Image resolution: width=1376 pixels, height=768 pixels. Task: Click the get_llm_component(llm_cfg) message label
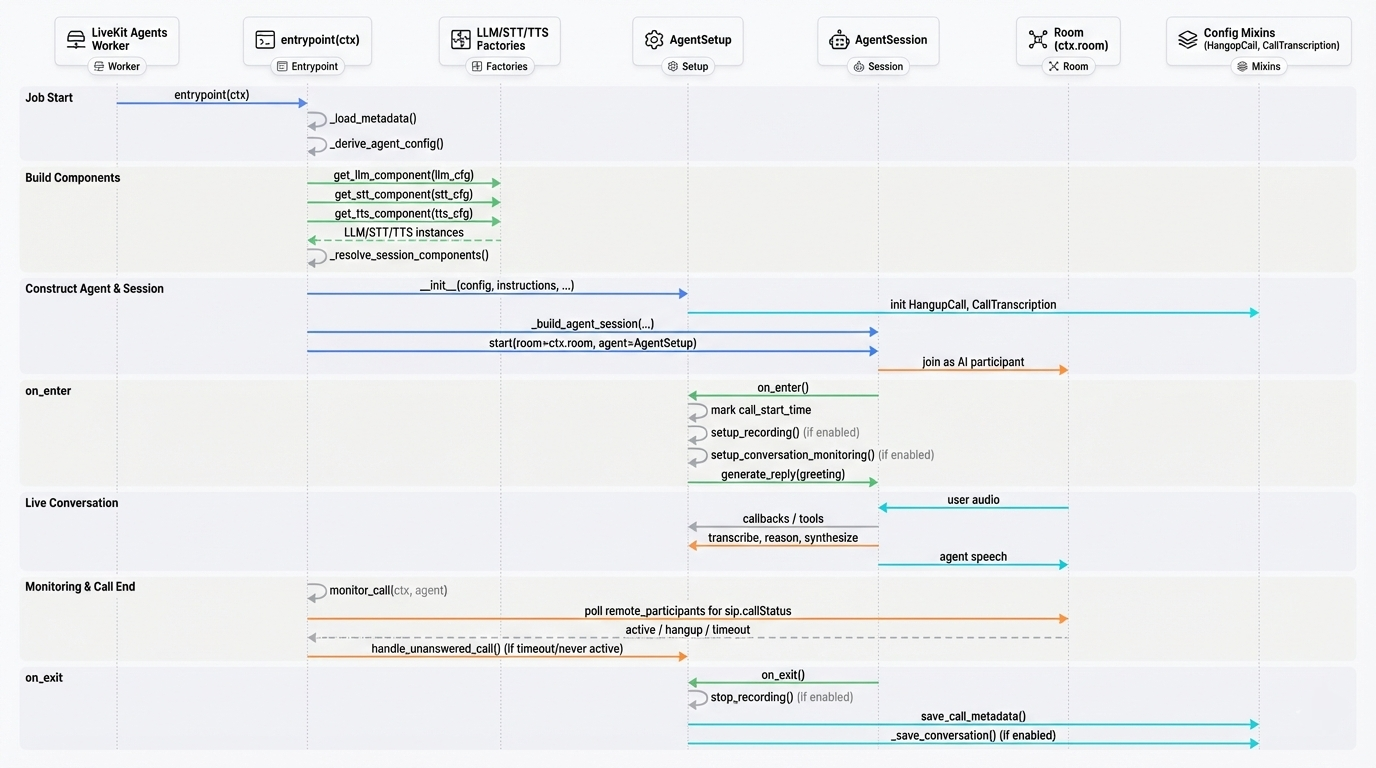coord(403,176)
